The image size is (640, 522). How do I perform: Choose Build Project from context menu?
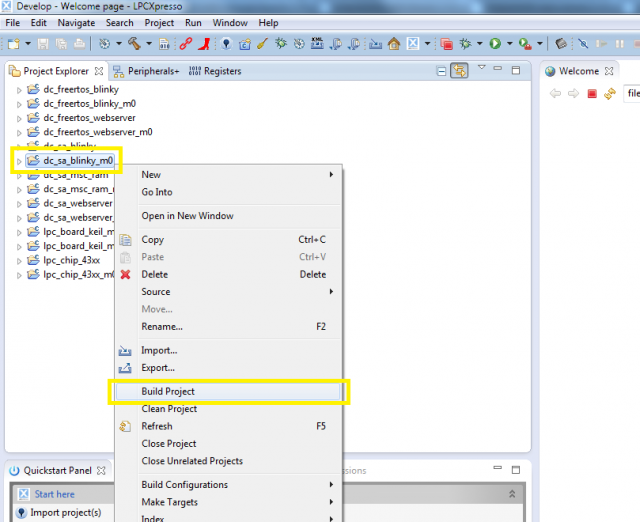pos(228,391)
